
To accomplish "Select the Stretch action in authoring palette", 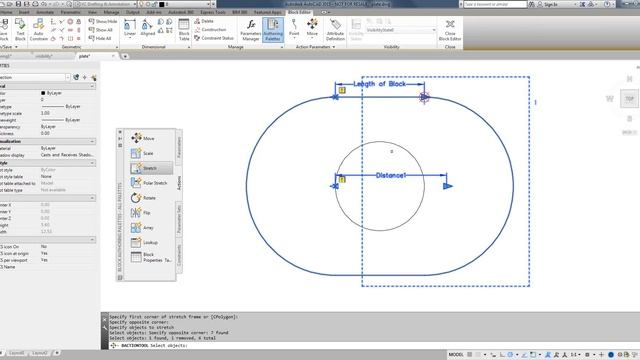I will click(x=150, y=168).
